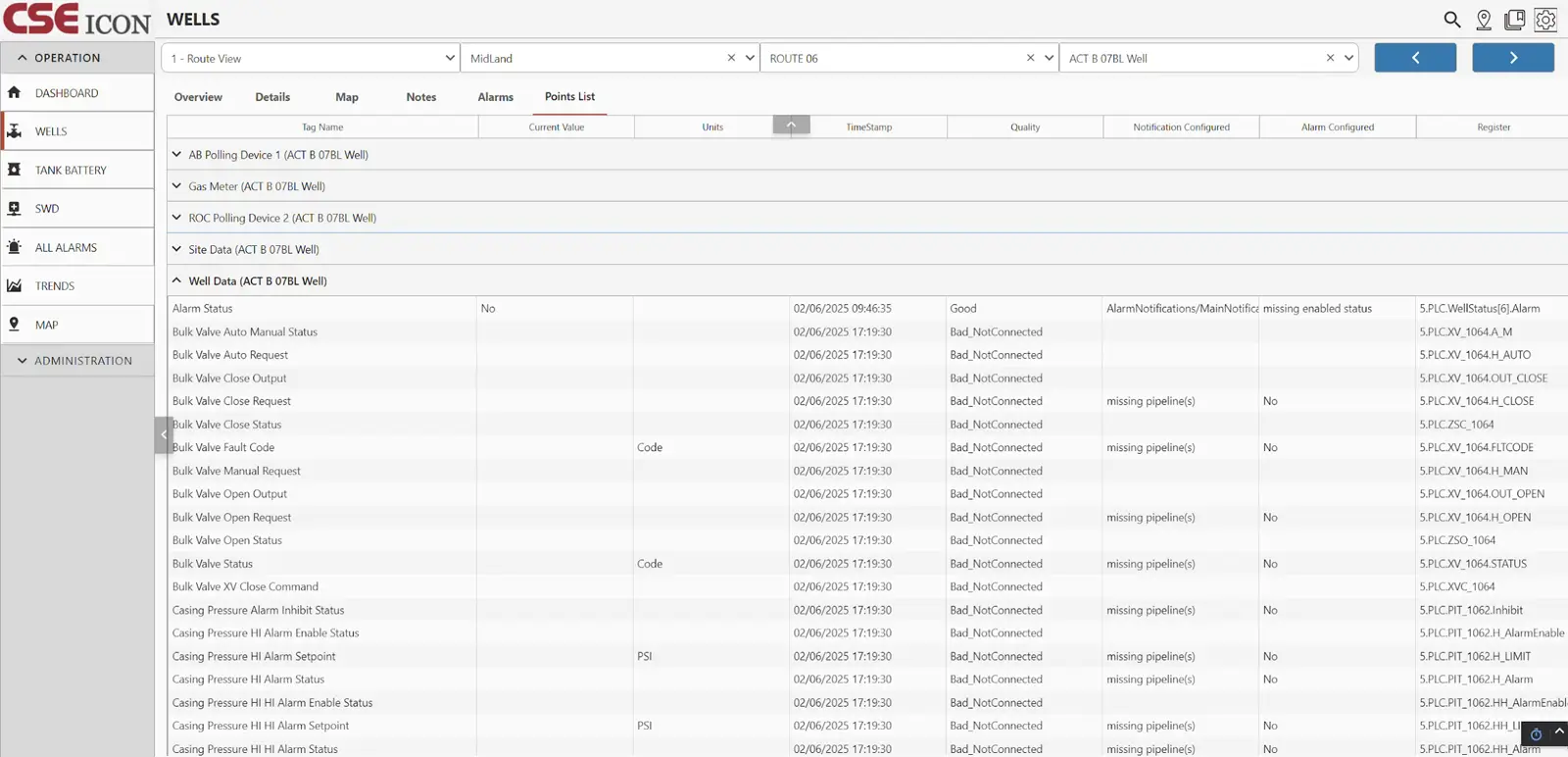
Task: Go to All Alarms in sidebar
Action: 66,248
